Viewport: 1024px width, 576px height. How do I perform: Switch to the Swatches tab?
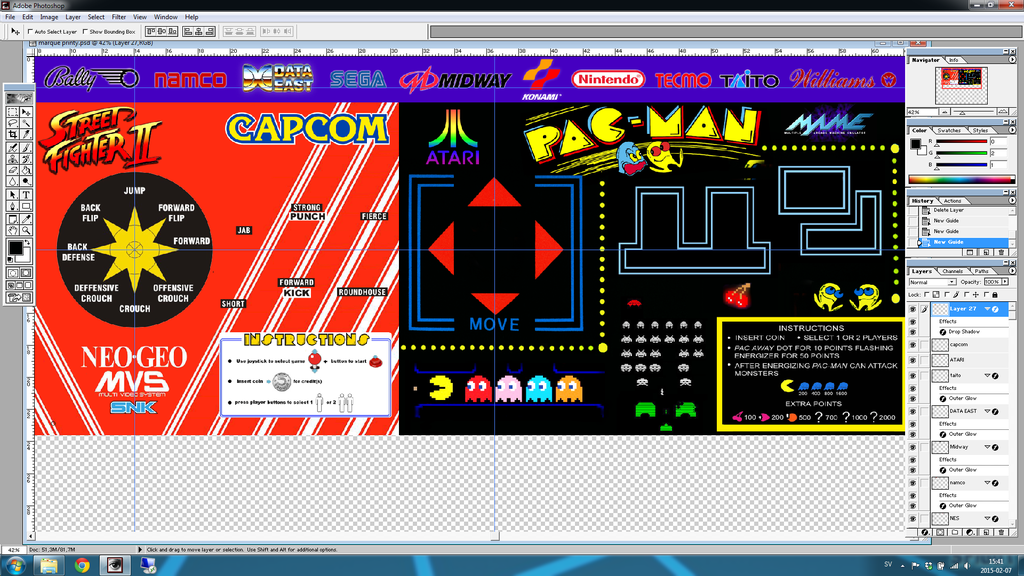(949, 131)
